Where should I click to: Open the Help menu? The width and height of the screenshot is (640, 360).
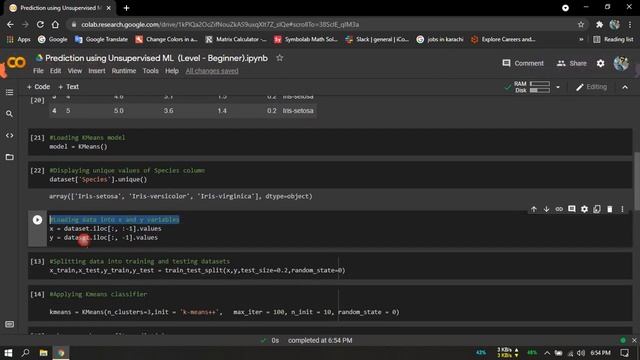click(x=172, y=71)
